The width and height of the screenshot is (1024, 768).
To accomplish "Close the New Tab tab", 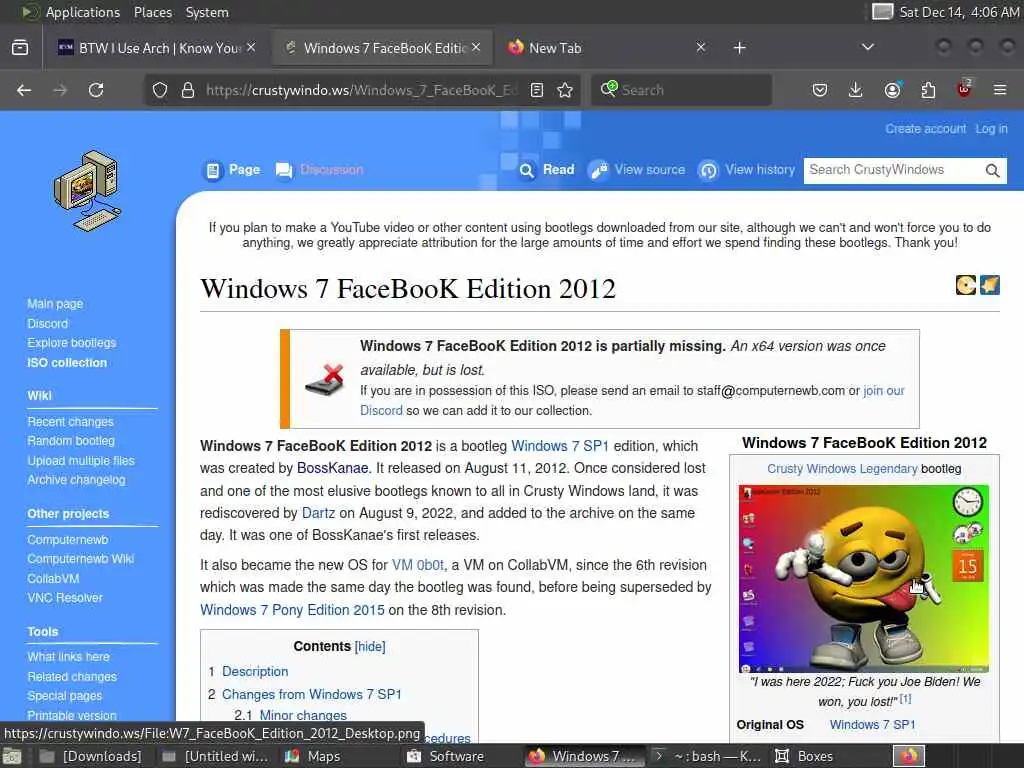I will tap(701, 48).
